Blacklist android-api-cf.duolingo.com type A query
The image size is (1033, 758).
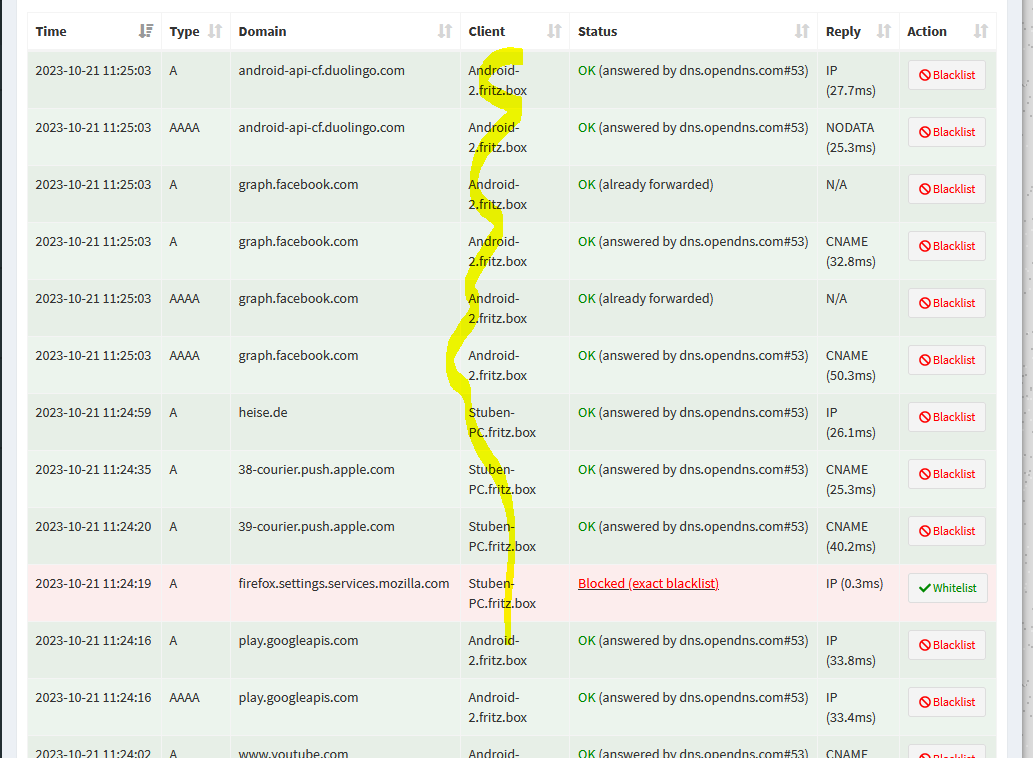coord(947,75)
